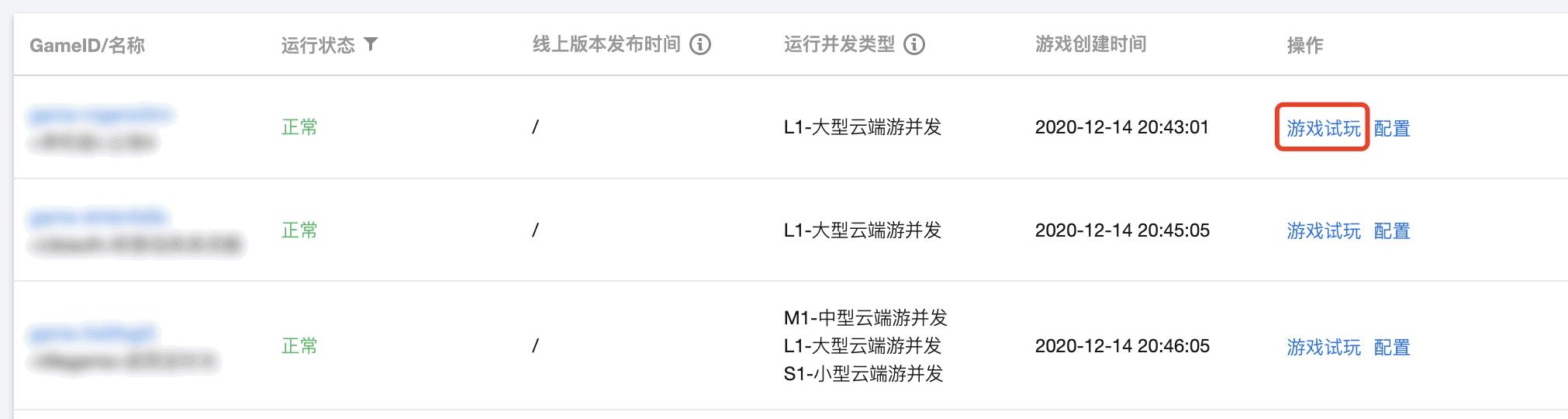Click the 操作 column header
The height and width of the screenshot is (419, 1568).
pyautogui.click(x=1305, y=45)
